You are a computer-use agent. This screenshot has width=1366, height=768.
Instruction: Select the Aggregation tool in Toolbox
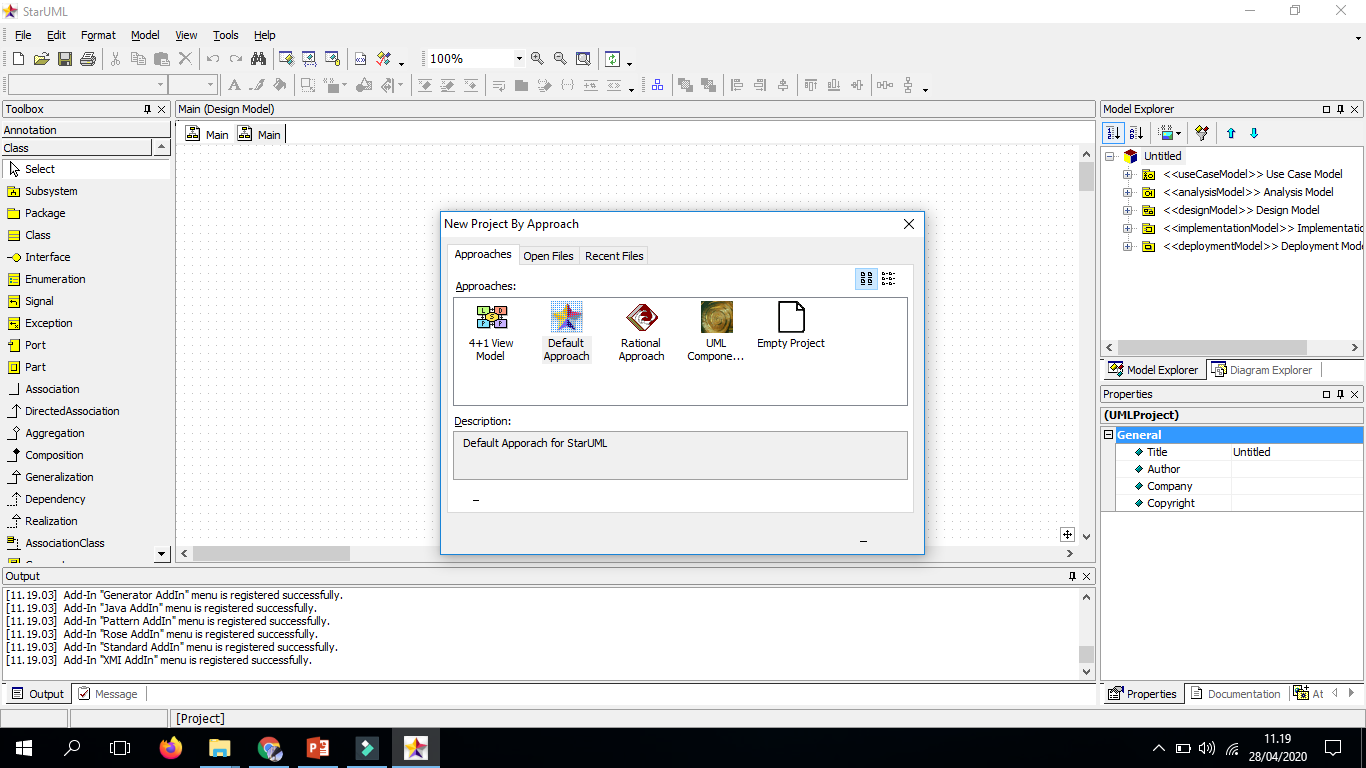click(87, 433)
